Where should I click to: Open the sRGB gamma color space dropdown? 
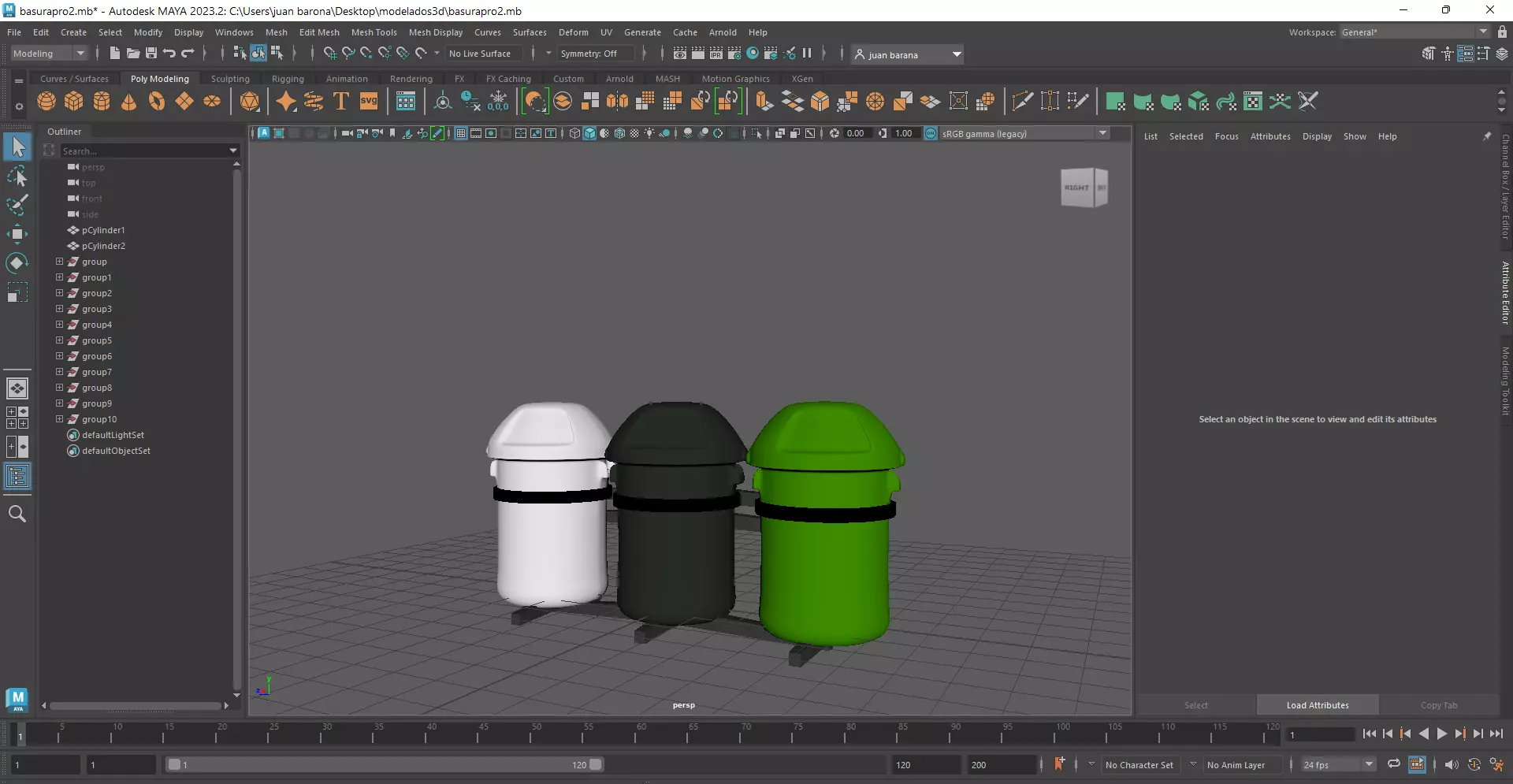pos(1025,133)
